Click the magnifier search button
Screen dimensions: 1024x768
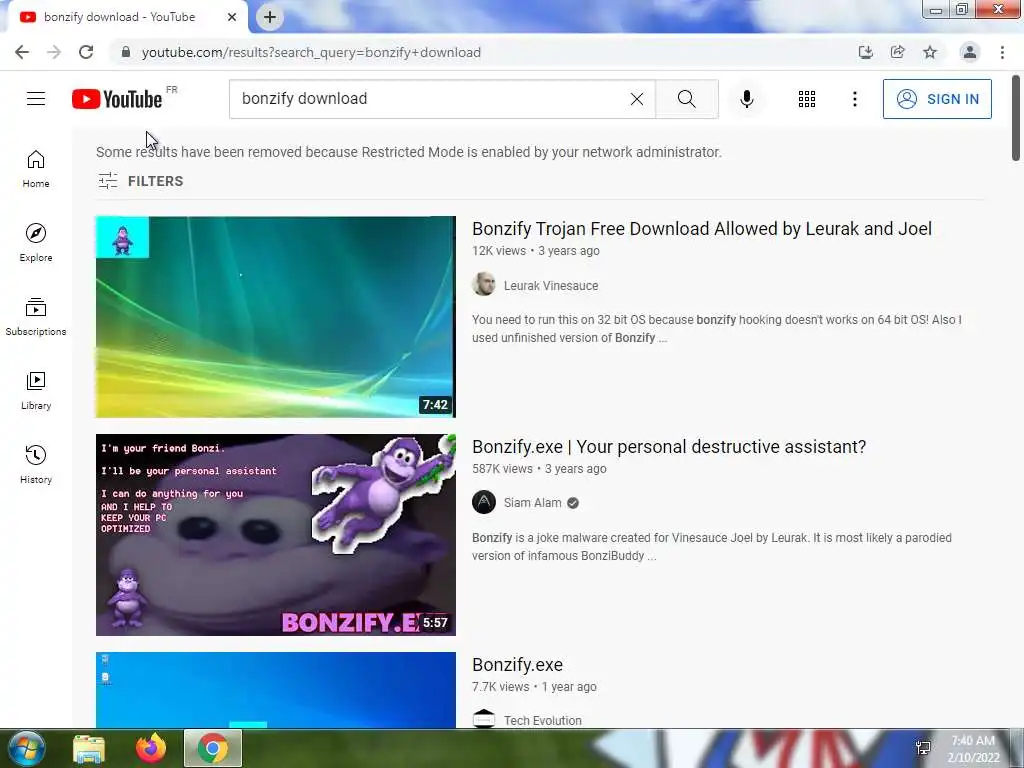coord(686,99)
